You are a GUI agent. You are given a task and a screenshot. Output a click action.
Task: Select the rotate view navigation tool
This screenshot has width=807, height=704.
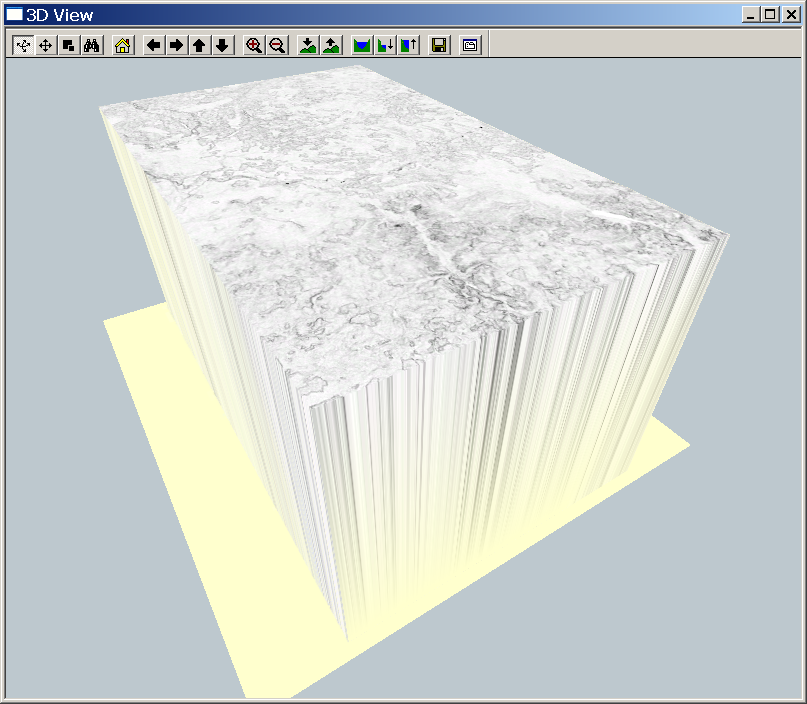click(23, 45)
